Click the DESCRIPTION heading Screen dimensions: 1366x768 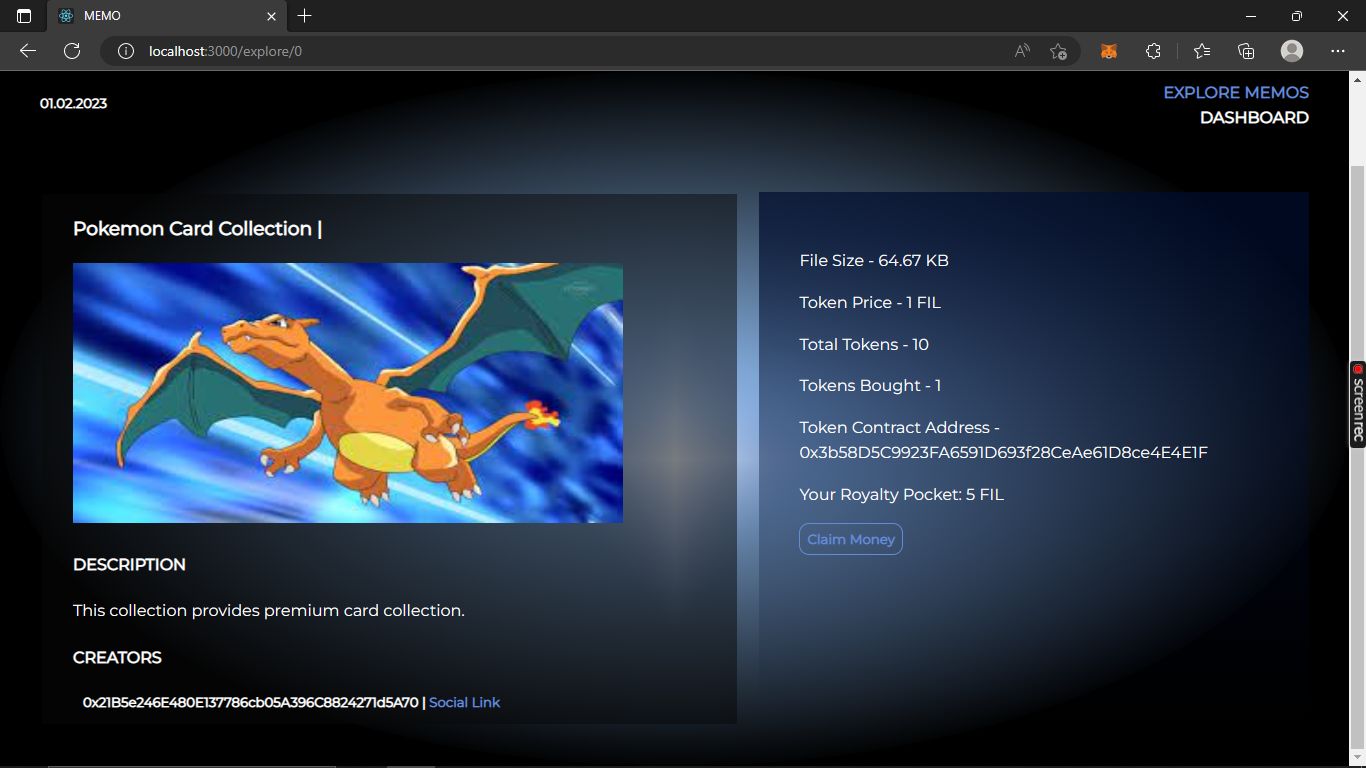point(129,565)
